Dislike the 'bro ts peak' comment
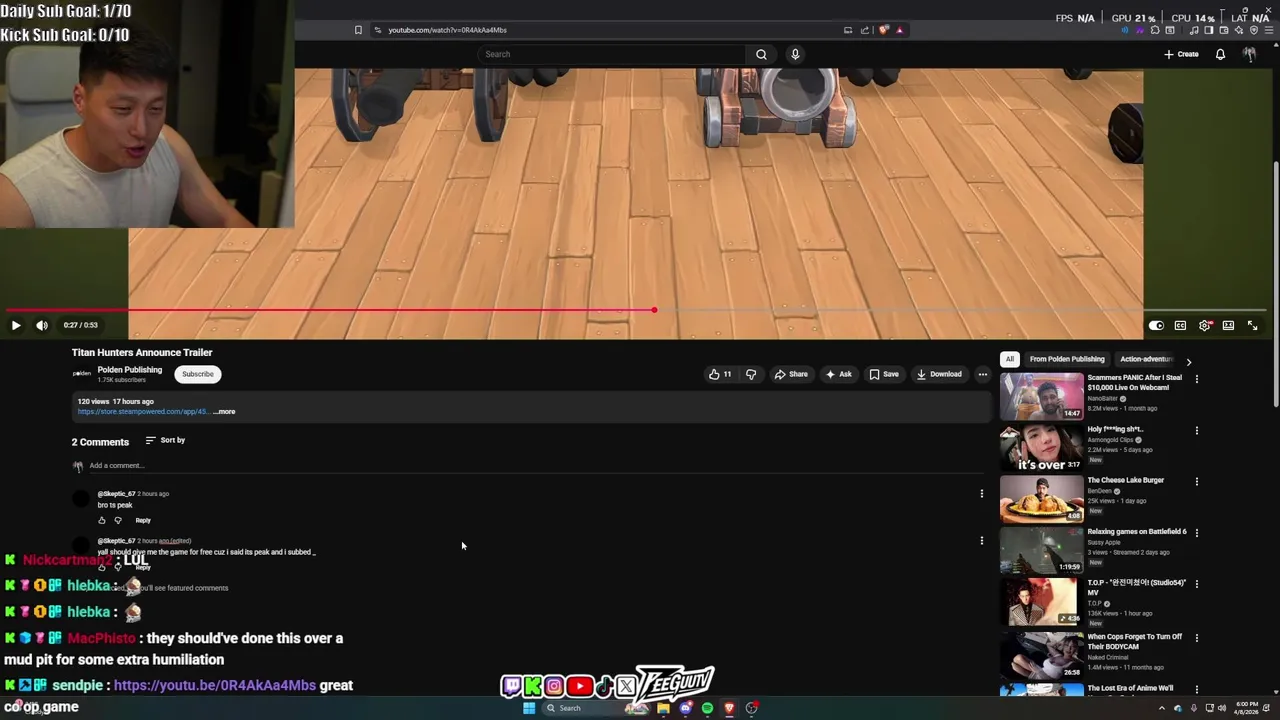This screenshot has width=1280, height=720. click(x=118, y=520)
